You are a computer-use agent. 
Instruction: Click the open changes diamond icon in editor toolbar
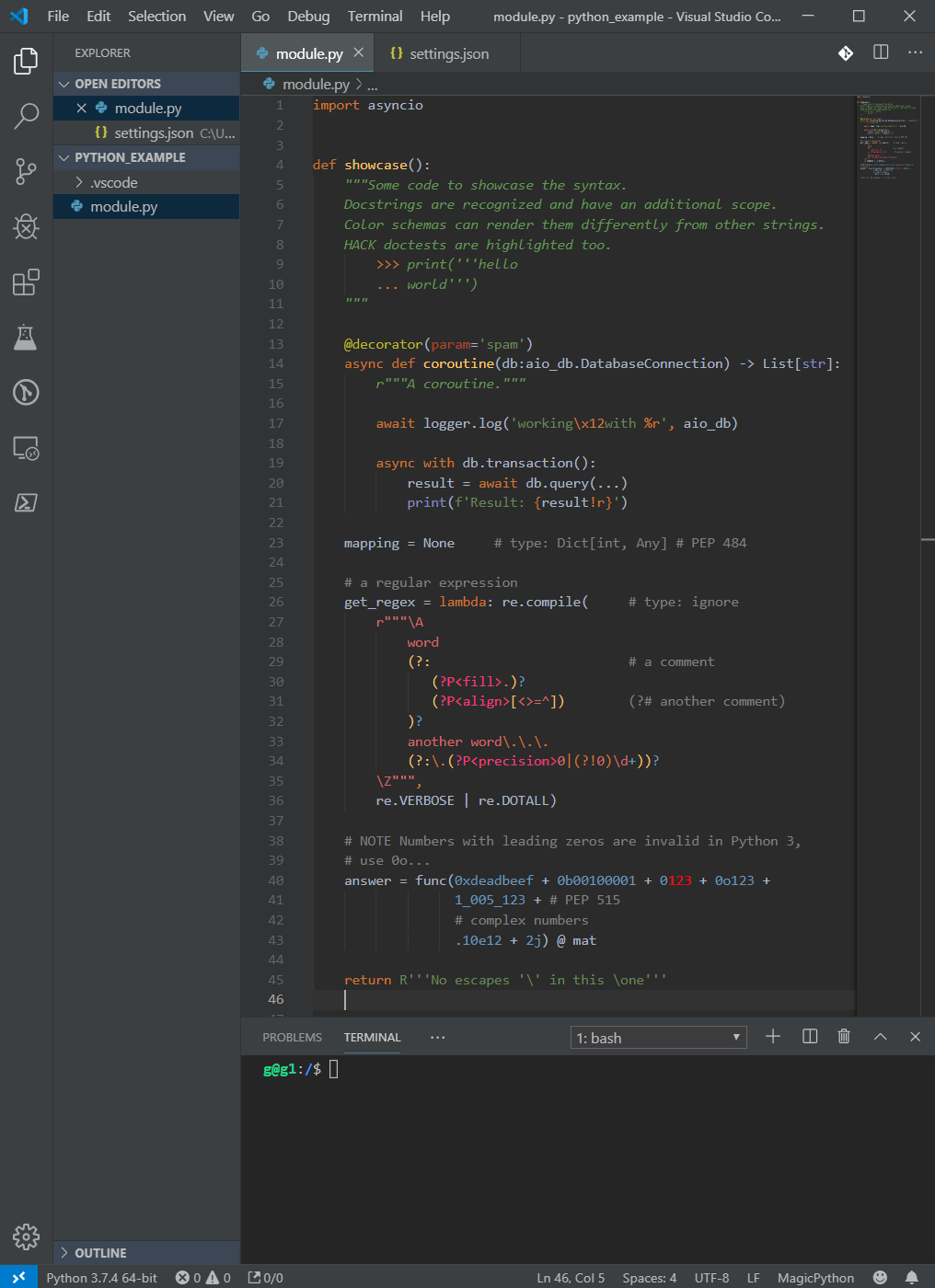pyautogui.click(x=846, y=53)
